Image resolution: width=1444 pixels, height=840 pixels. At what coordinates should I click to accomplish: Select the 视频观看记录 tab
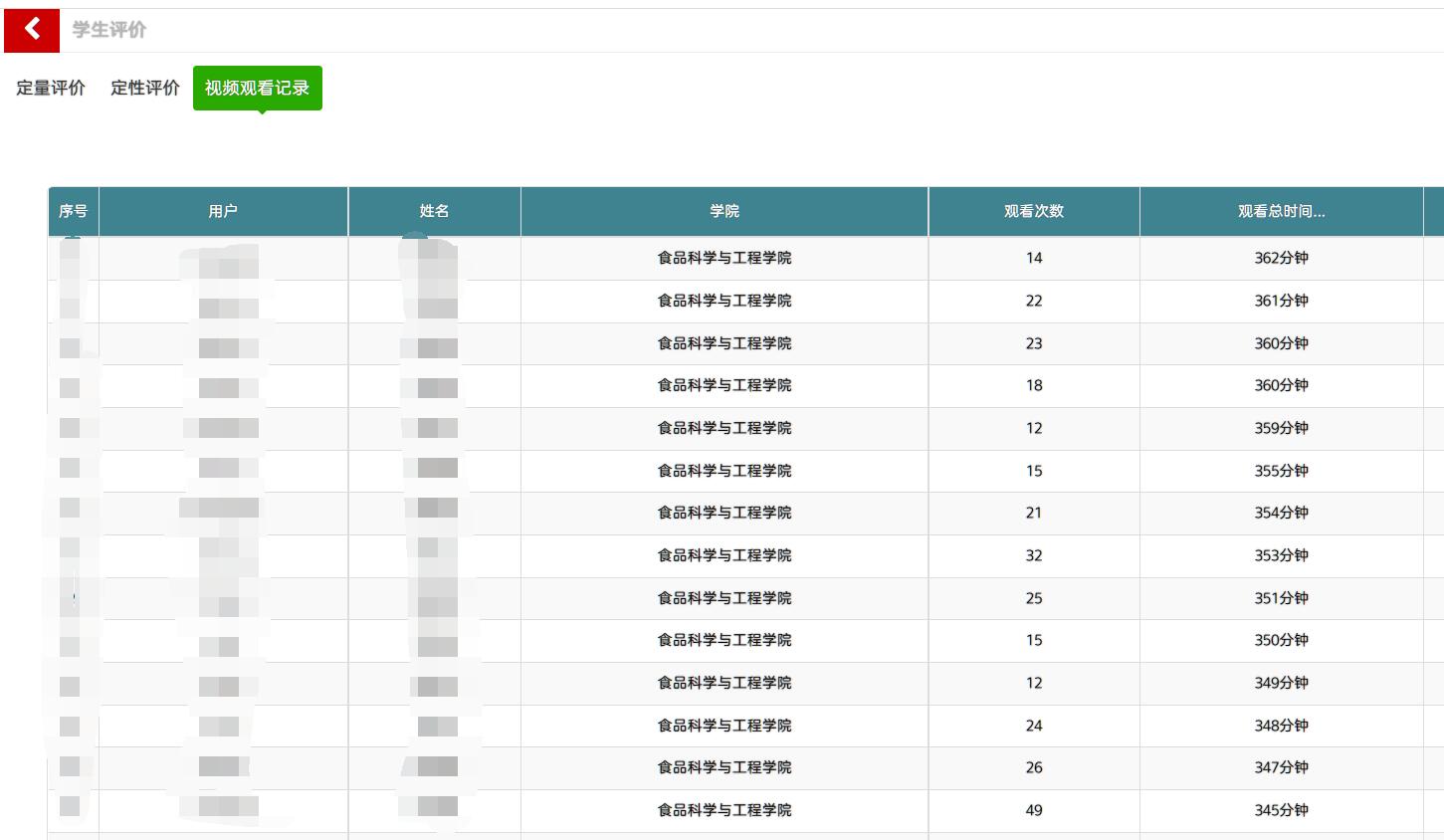pyautogui.click(x=257, y=88)
